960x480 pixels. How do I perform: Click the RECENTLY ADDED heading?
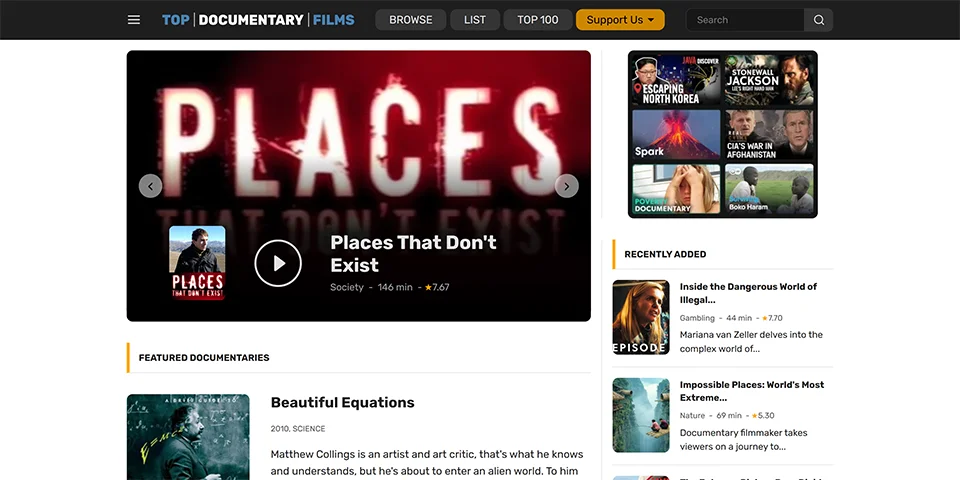click(665, 254)
